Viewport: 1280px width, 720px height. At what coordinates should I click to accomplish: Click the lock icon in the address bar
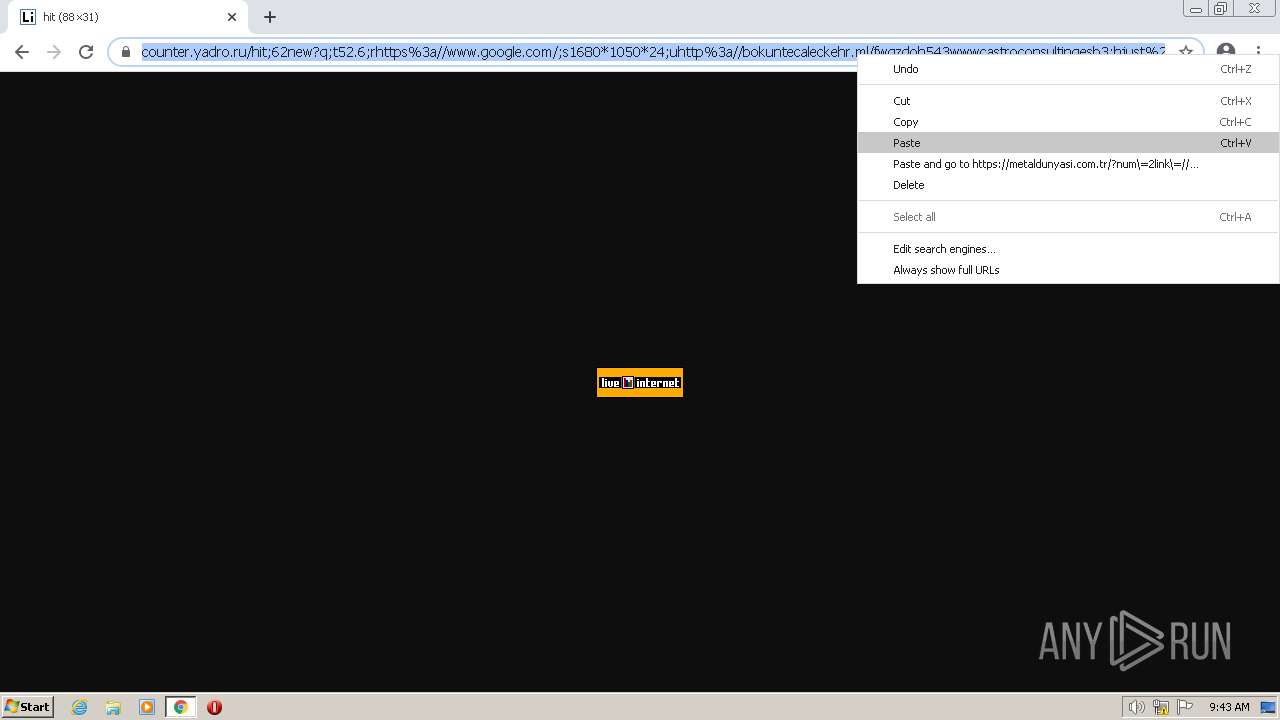126,52
